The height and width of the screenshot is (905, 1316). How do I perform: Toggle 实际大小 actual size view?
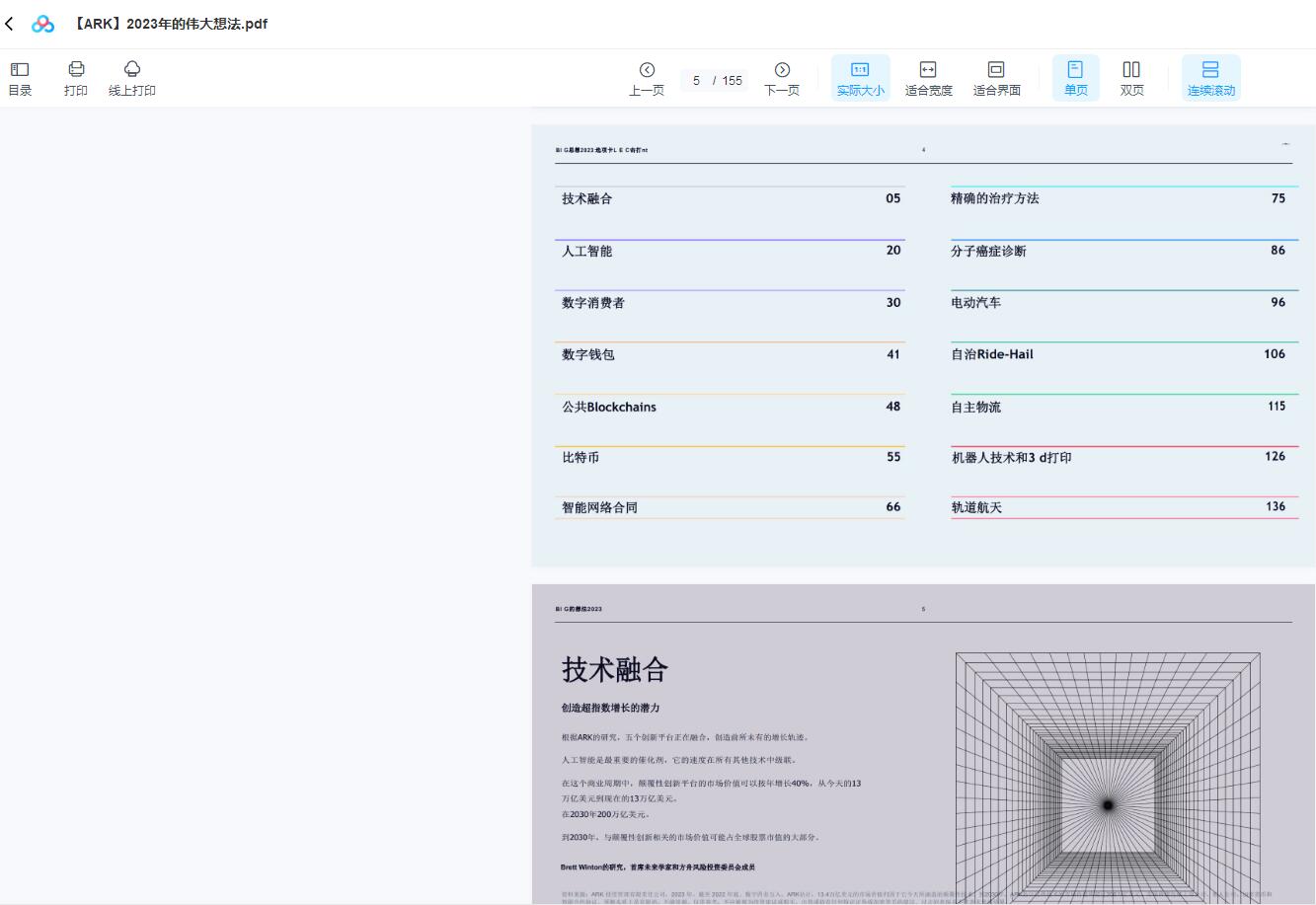point(860,78)
